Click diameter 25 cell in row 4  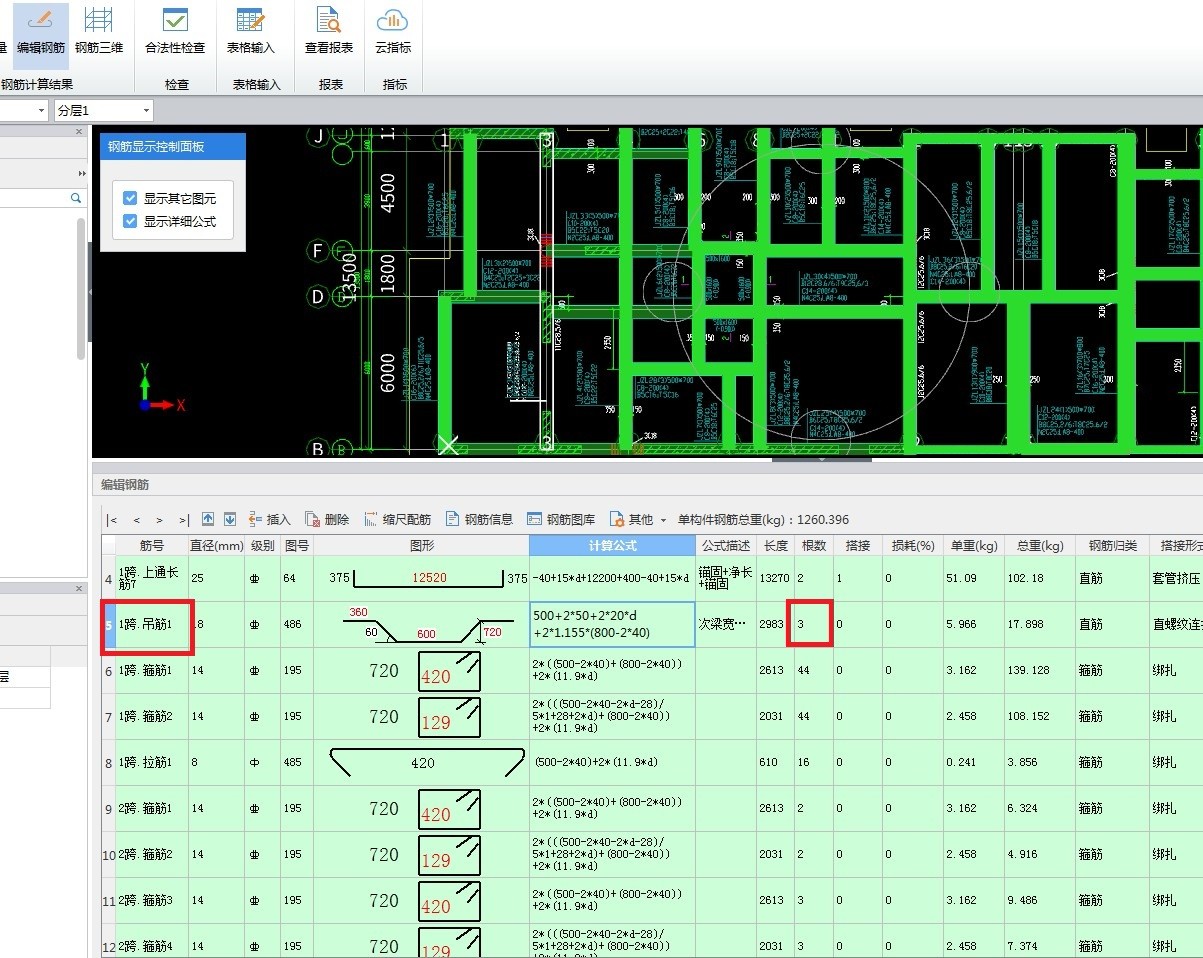click(217, 578)
